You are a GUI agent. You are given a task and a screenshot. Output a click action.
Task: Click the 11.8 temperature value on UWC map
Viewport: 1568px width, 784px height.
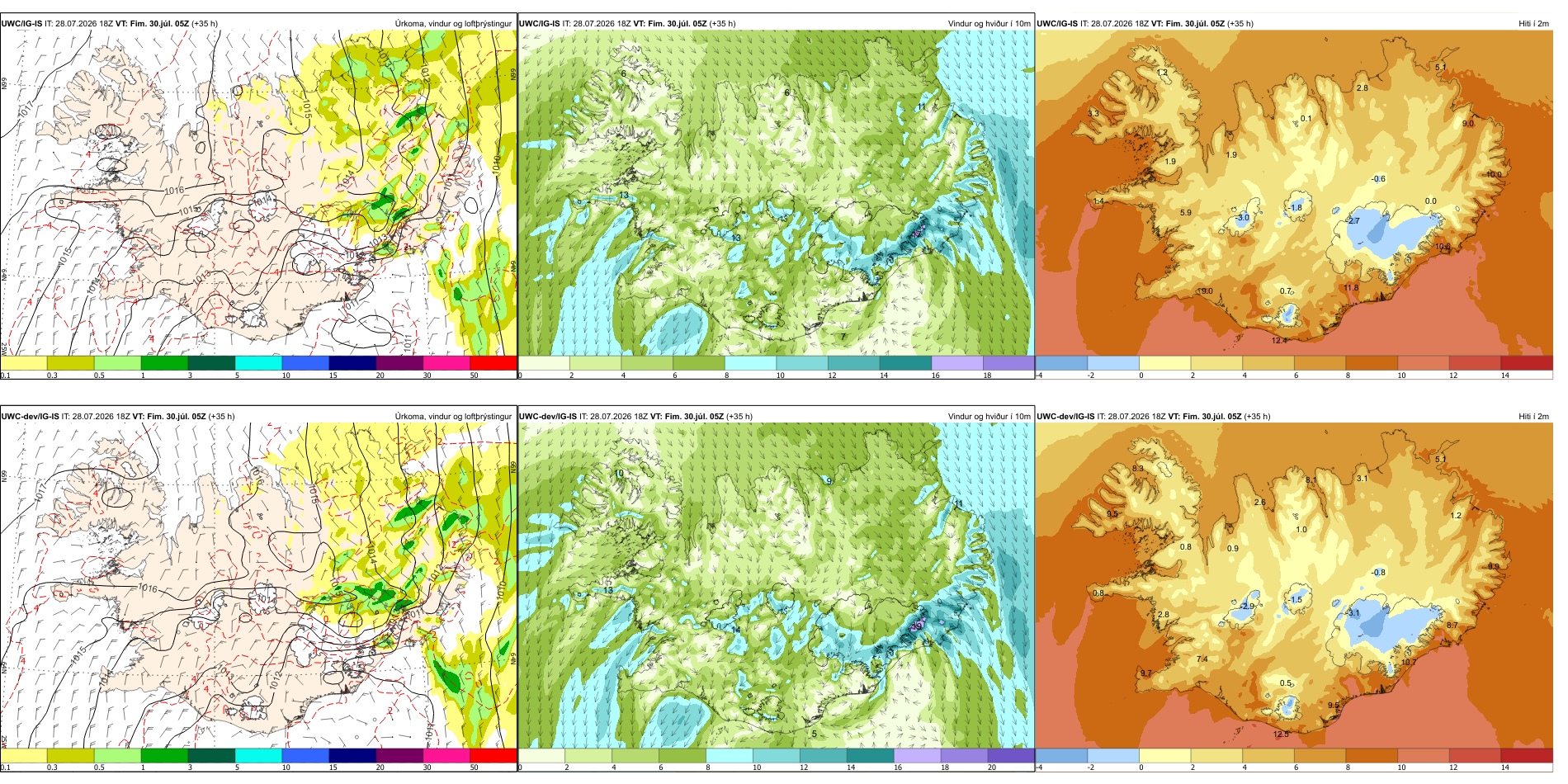coord(1351,288)
